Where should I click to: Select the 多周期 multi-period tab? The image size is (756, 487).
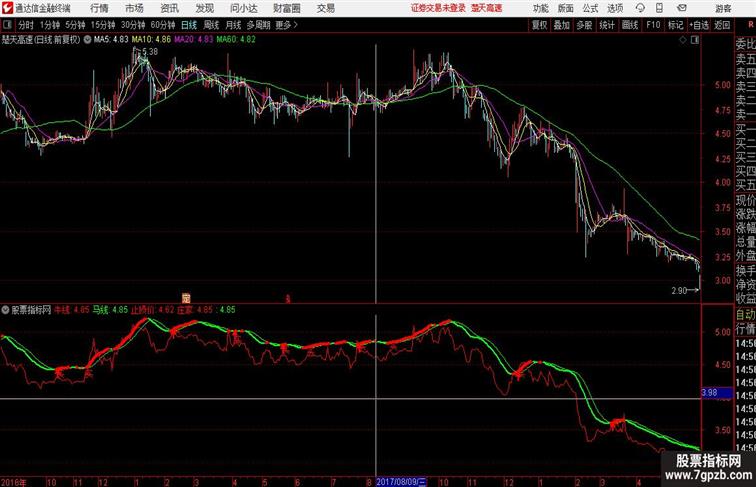(259, 25)
